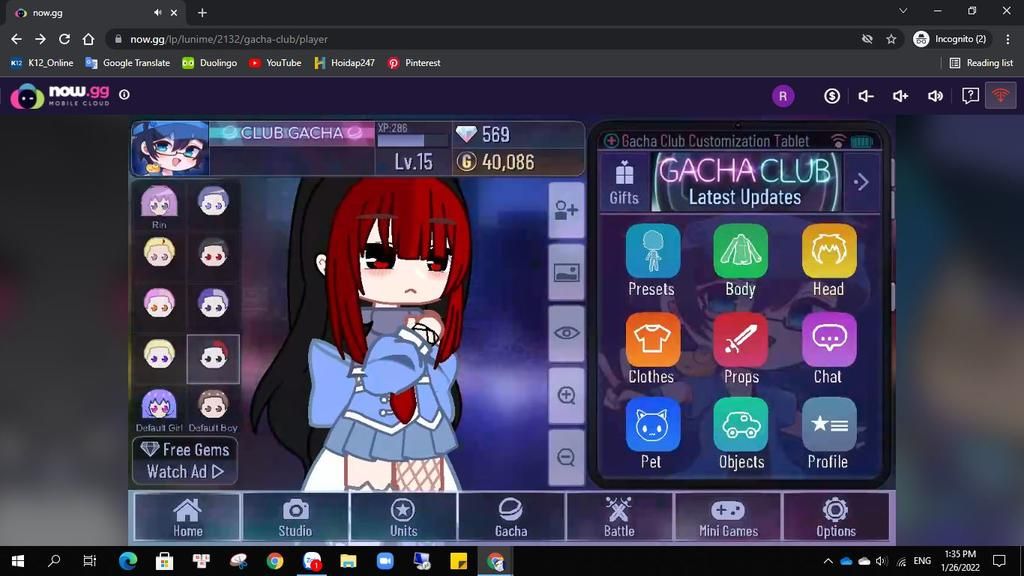The width and height of the screenshot is (1024, 576).
Task: Mute the now.gg browser tab
Action: 157,12
